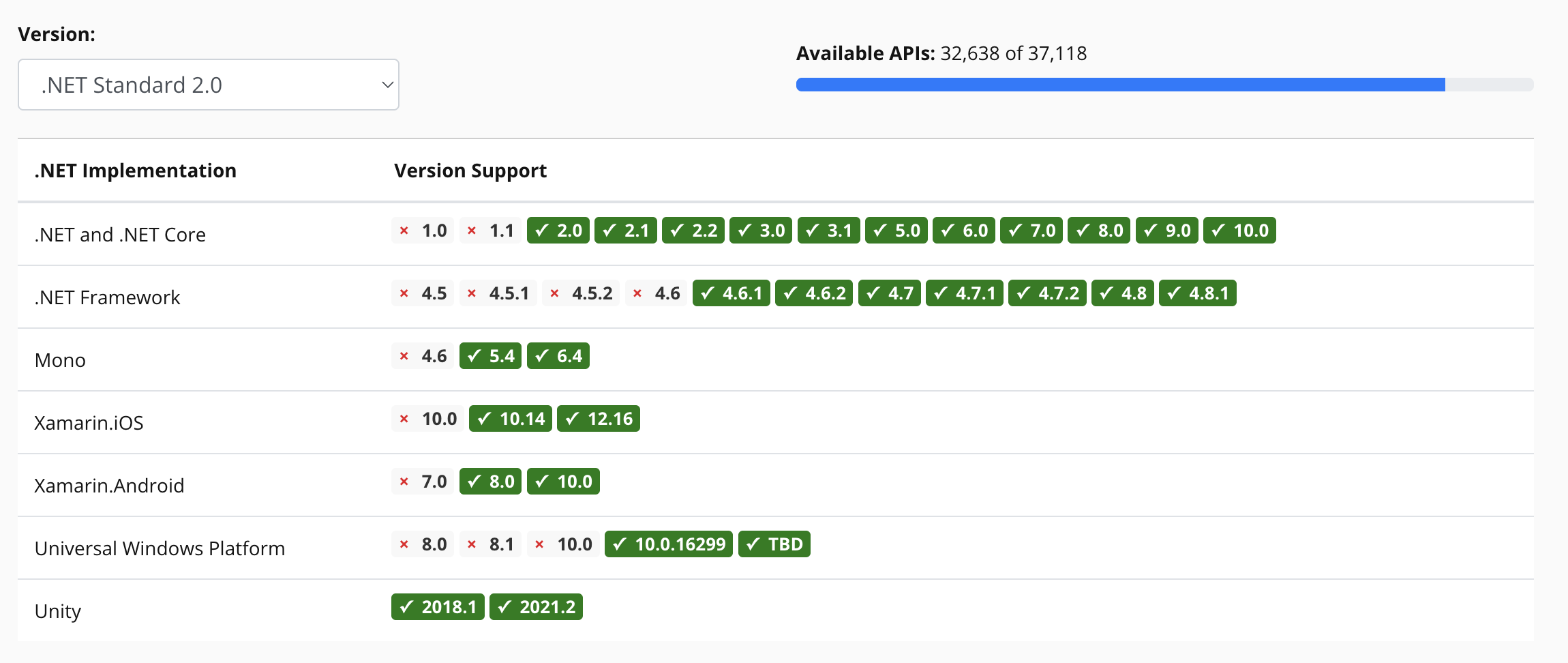The width and height of the screenshot is (1568, 663).
Task: Click the 10.0 badge in .NET and .NET Core row
Action: tap(1239, 231)
